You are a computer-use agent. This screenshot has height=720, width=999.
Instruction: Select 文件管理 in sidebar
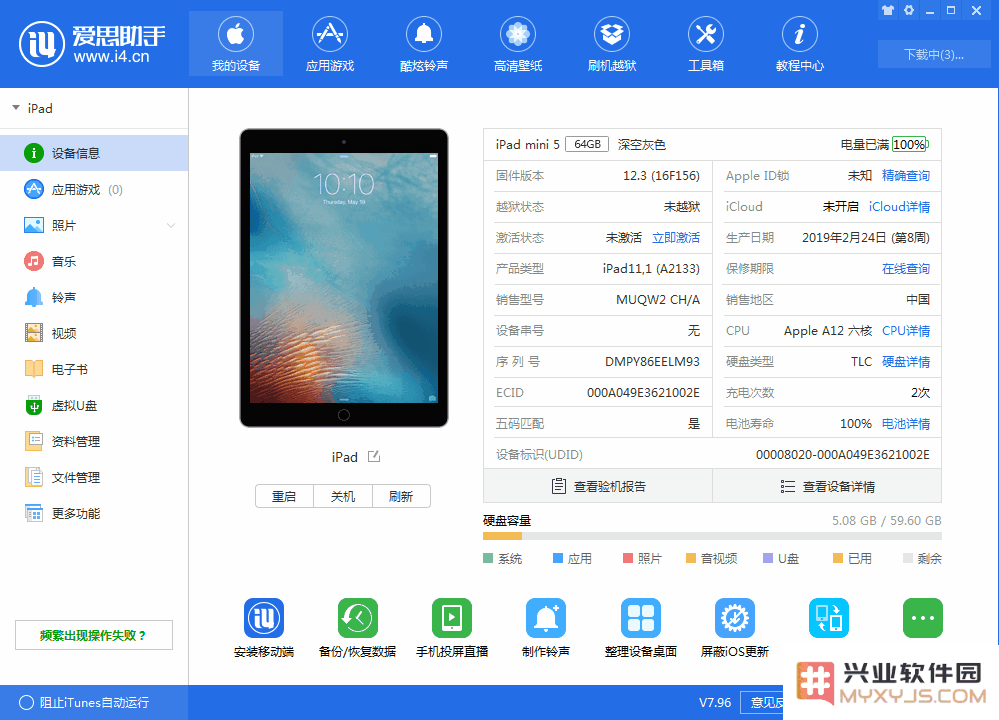[x=94, y=477]
